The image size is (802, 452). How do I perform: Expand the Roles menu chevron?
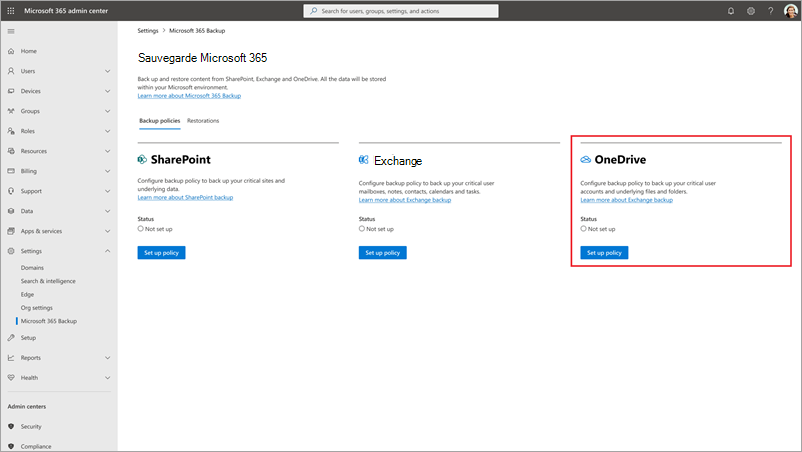click(x=107, y=131)
